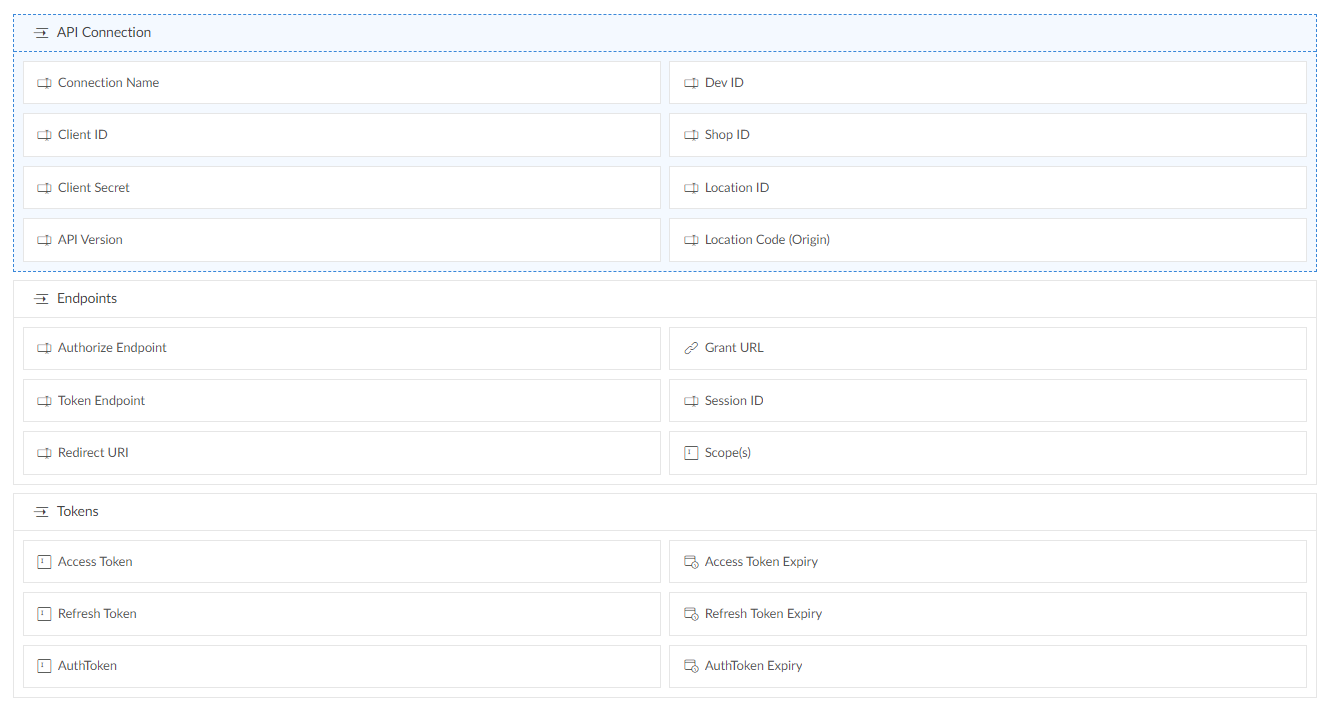
Task: Click the AuthToken Expiry date icon
Action: 691,666
